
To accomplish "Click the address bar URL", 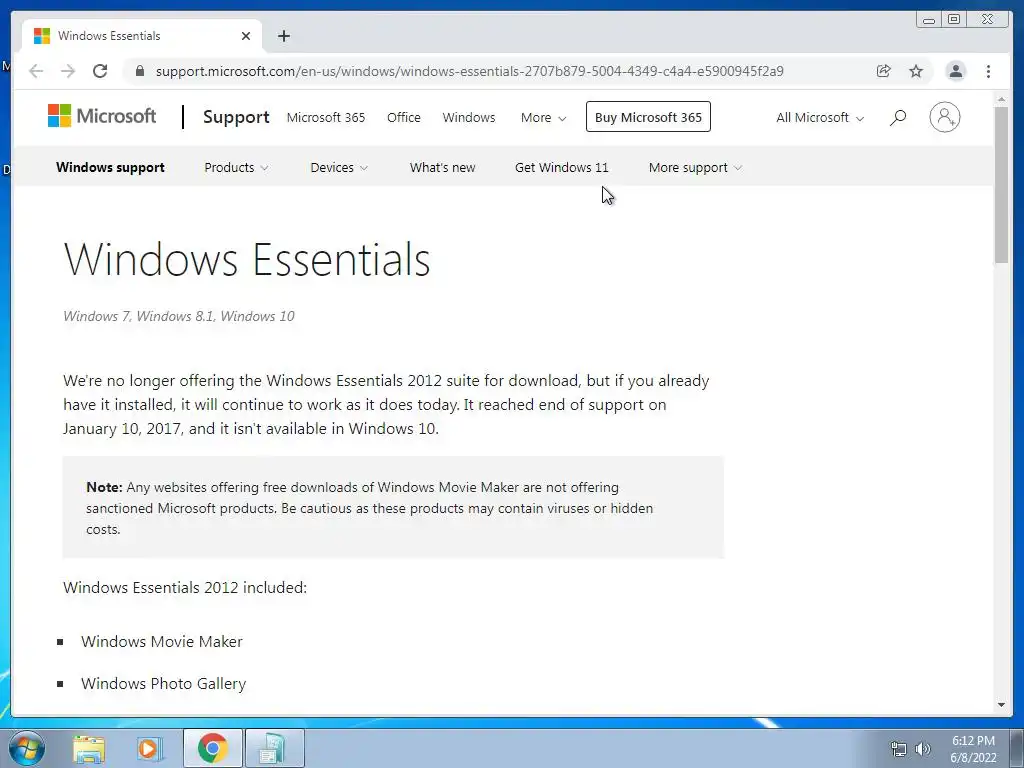I will click(x=470, y=71).
